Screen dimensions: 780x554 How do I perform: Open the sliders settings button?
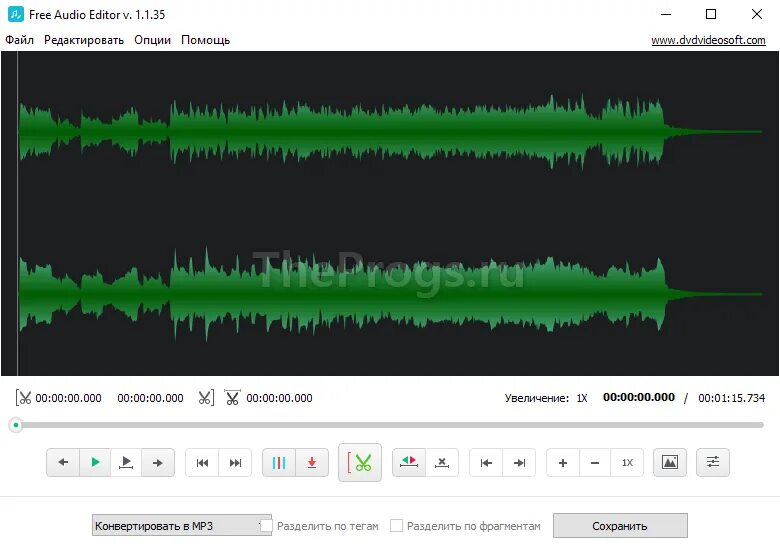click(x=712, y=462)
